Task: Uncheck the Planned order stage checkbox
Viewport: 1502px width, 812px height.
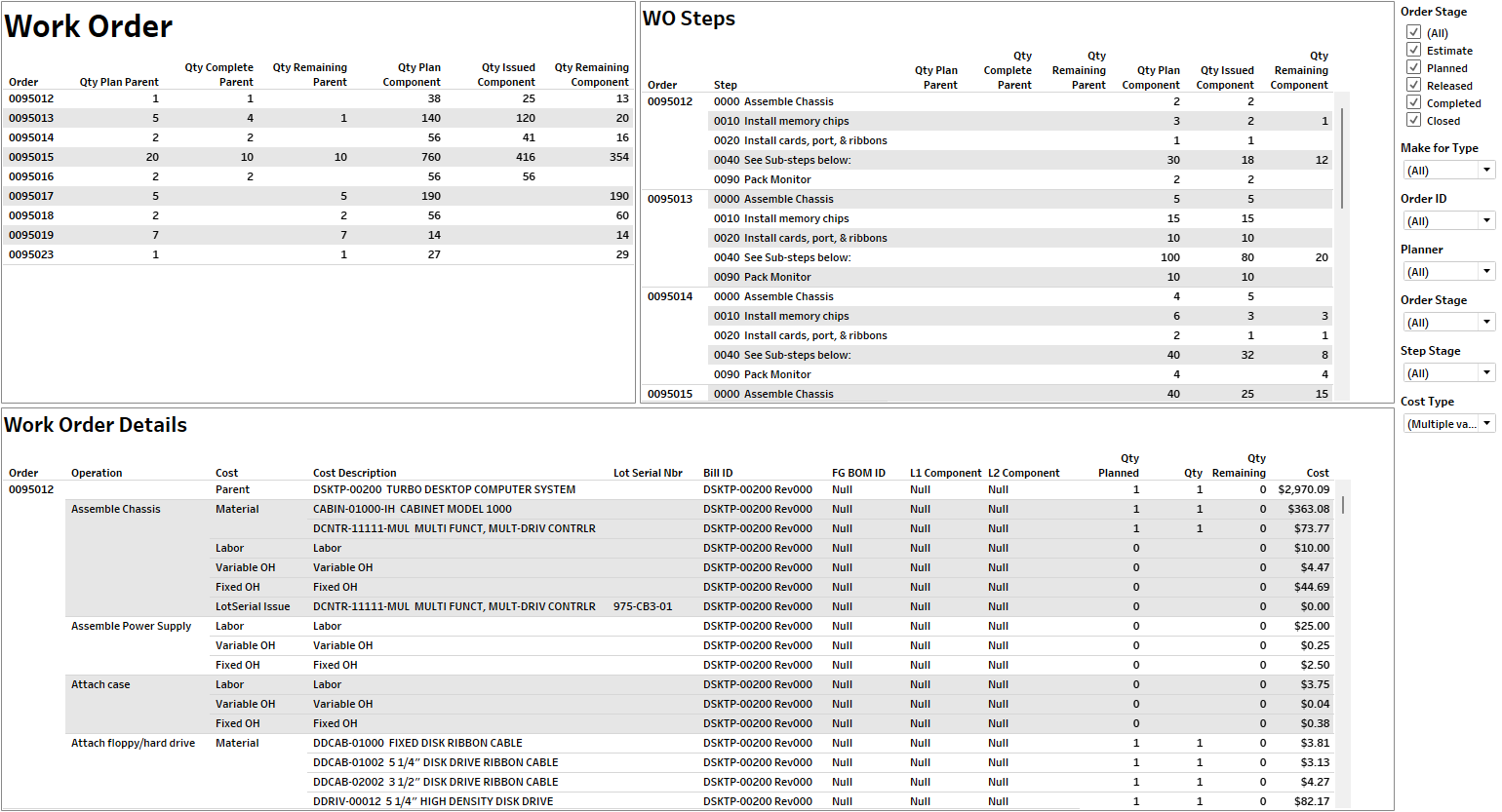Action: [x=1413, y=67]
